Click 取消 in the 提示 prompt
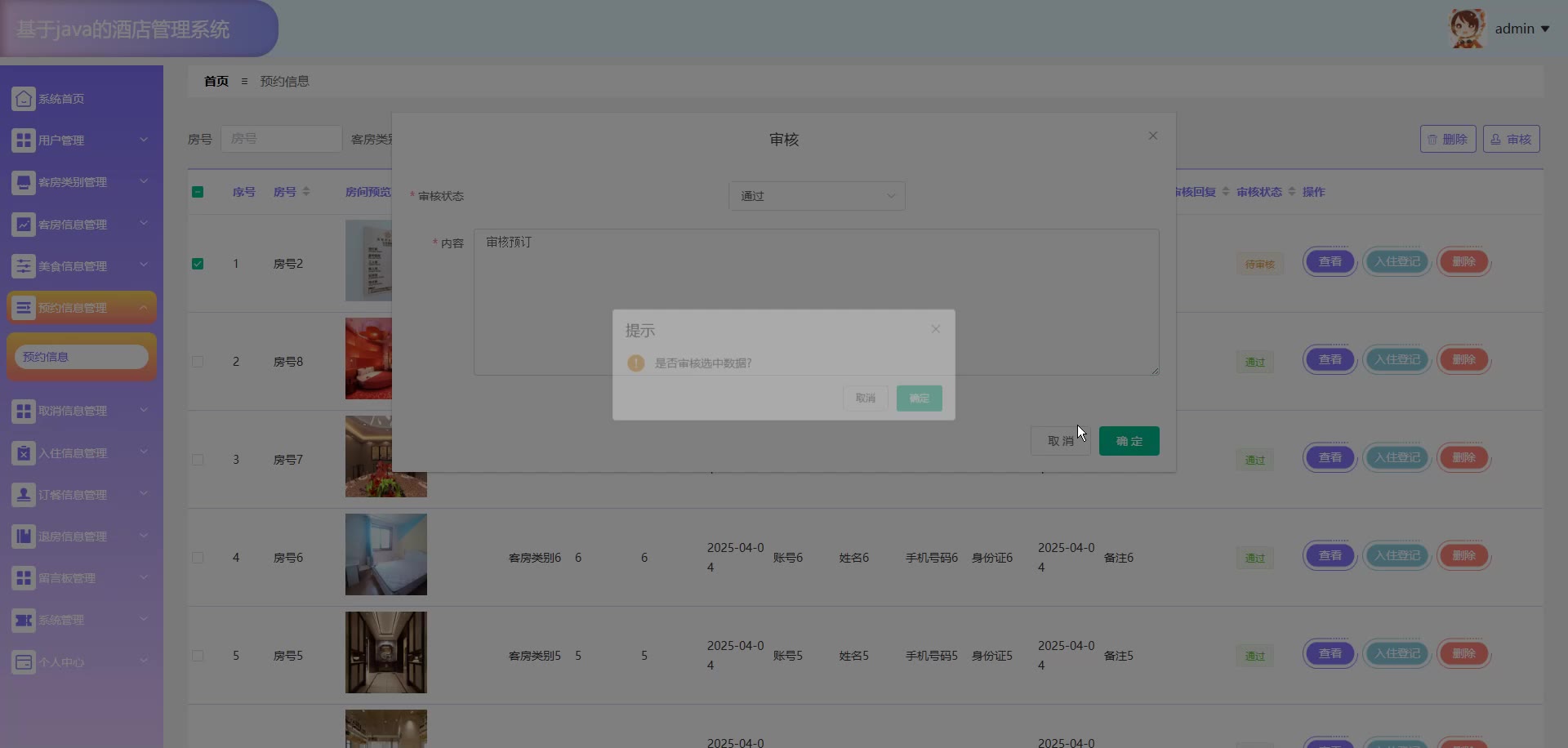This screenshot has height=748, width=1568. [x=866, y=398]
